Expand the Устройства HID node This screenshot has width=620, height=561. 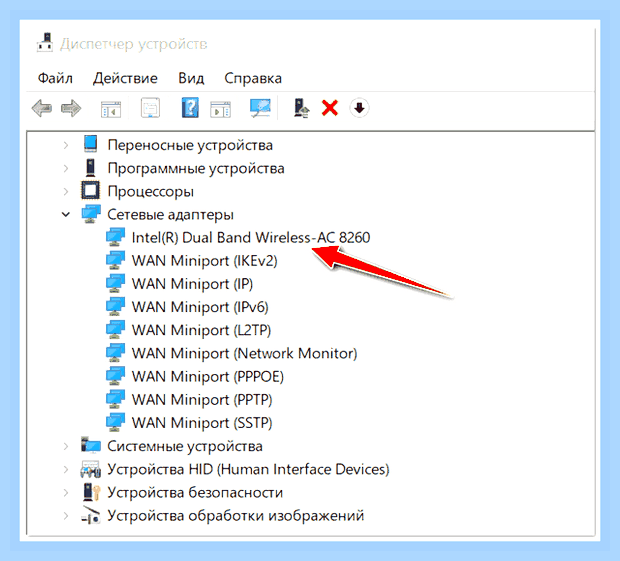(x=66, y=469)
